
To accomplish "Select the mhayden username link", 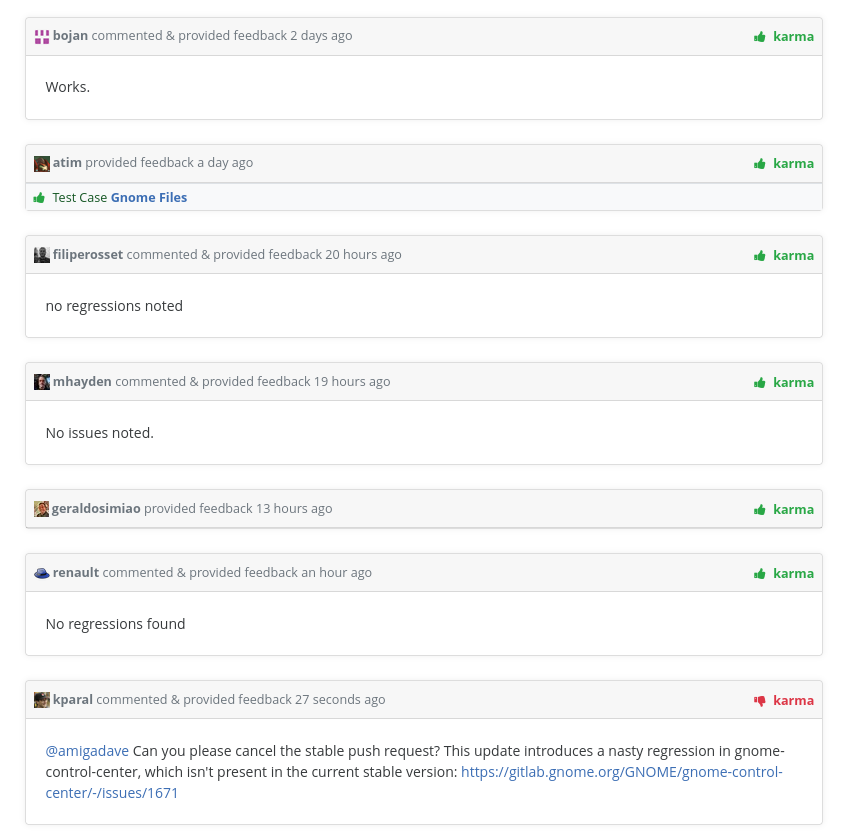I will pos(82,382).
